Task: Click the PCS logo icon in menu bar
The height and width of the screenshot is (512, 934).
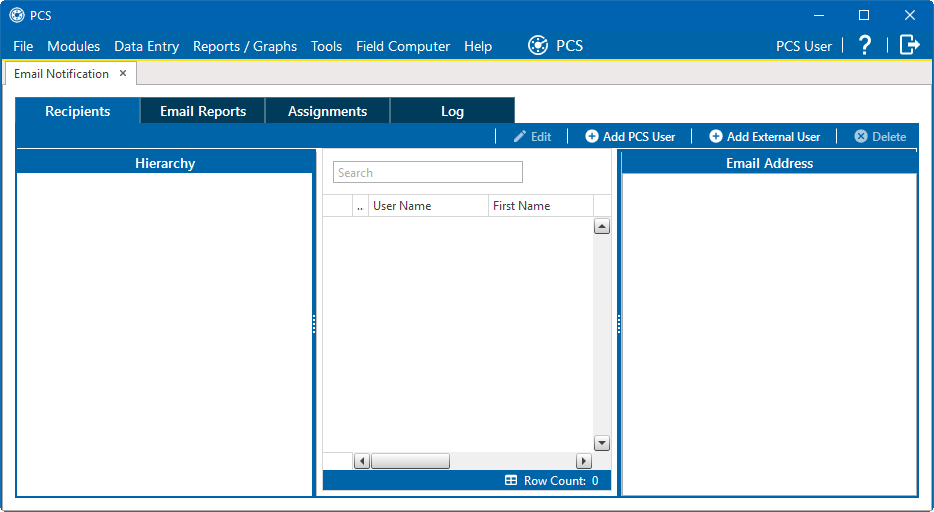Action: (538, 45)
